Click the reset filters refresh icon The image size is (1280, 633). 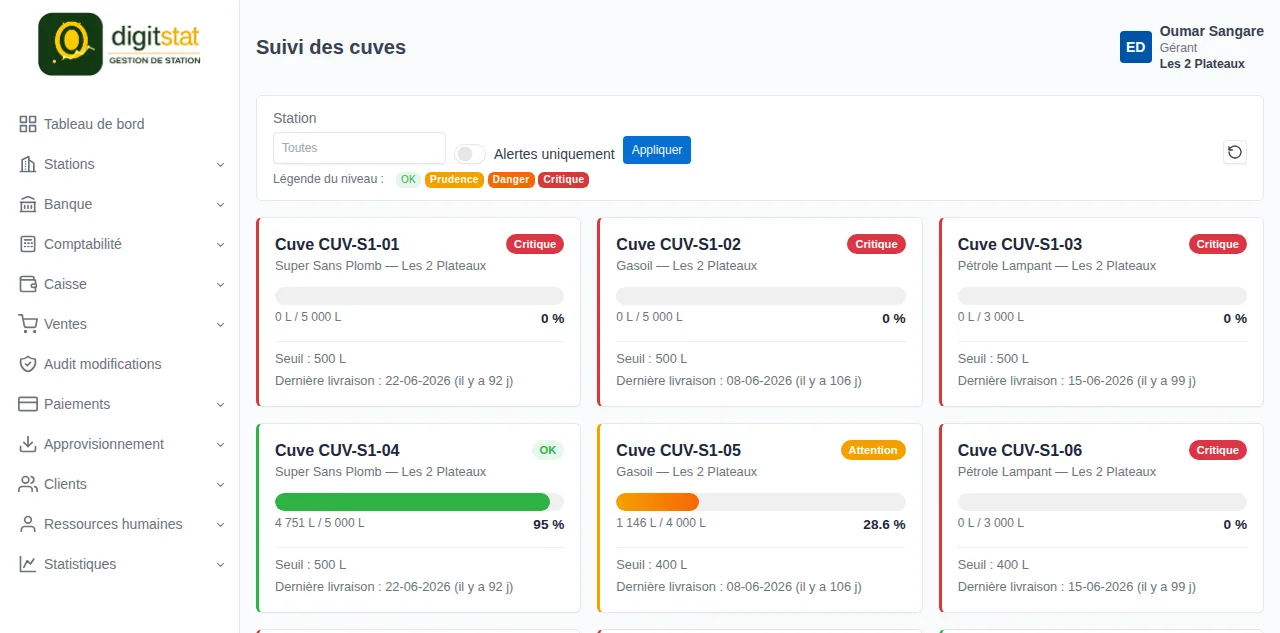click(x=1235, y=152)
